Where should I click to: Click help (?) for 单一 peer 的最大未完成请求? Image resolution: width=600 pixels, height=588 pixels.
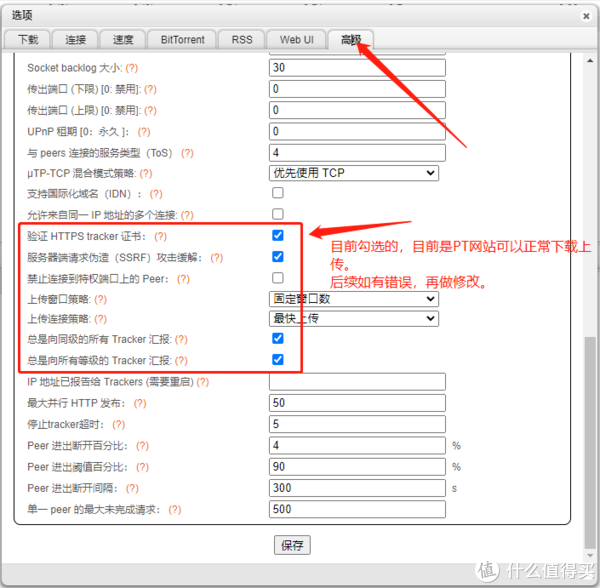(174, 510)
